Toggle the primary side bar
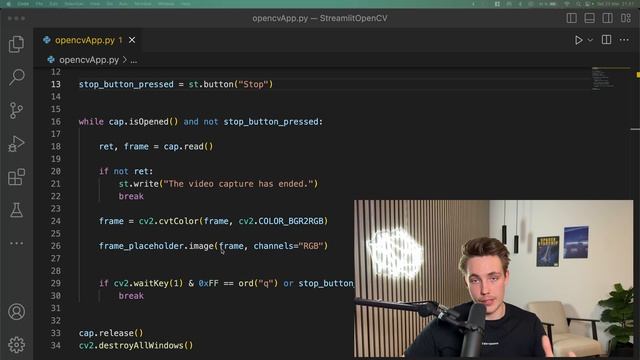This screenshot has width=640, height=360. (x=571, y=18)
